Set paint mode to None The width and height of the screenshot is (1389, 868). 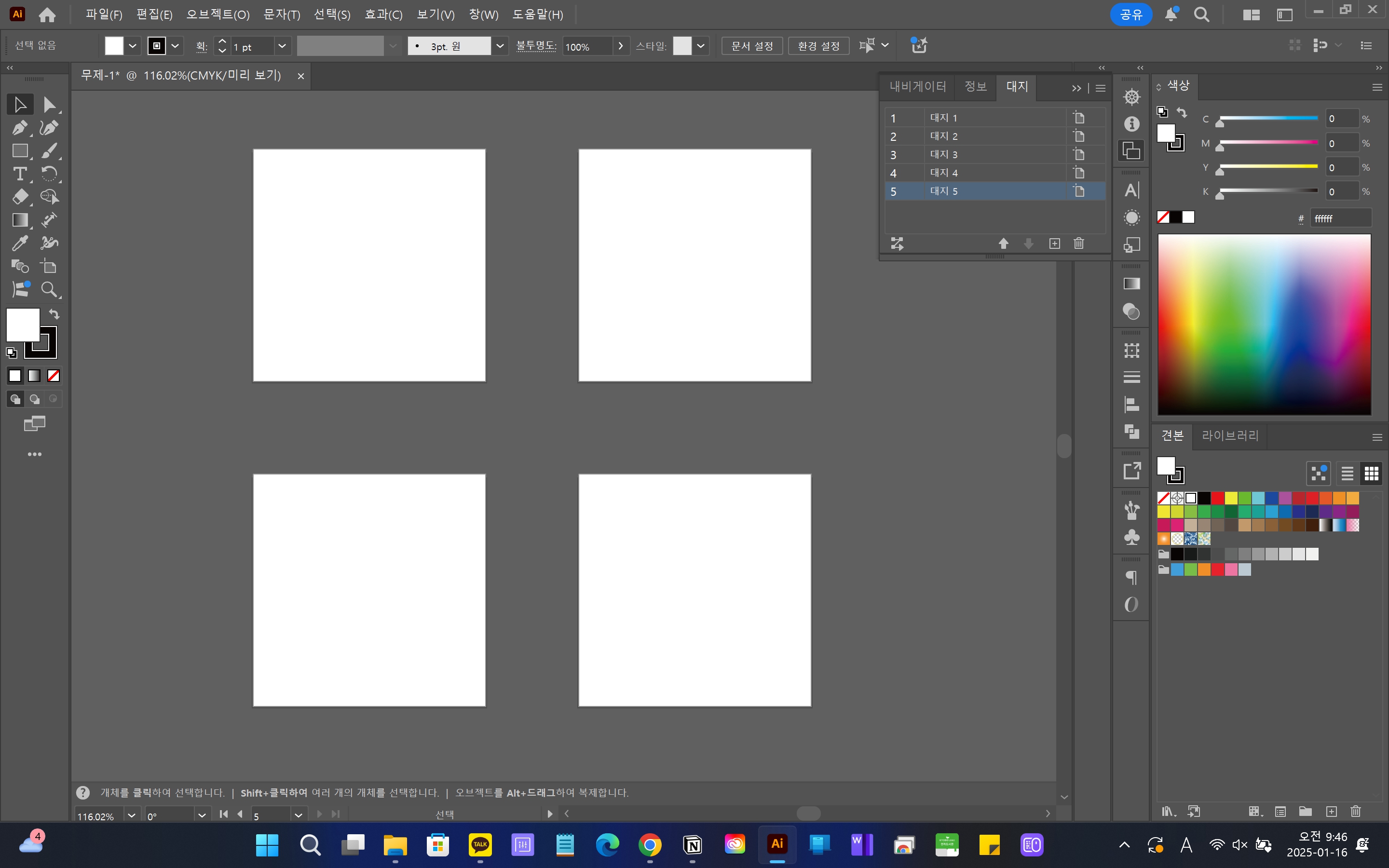(54, 376)
